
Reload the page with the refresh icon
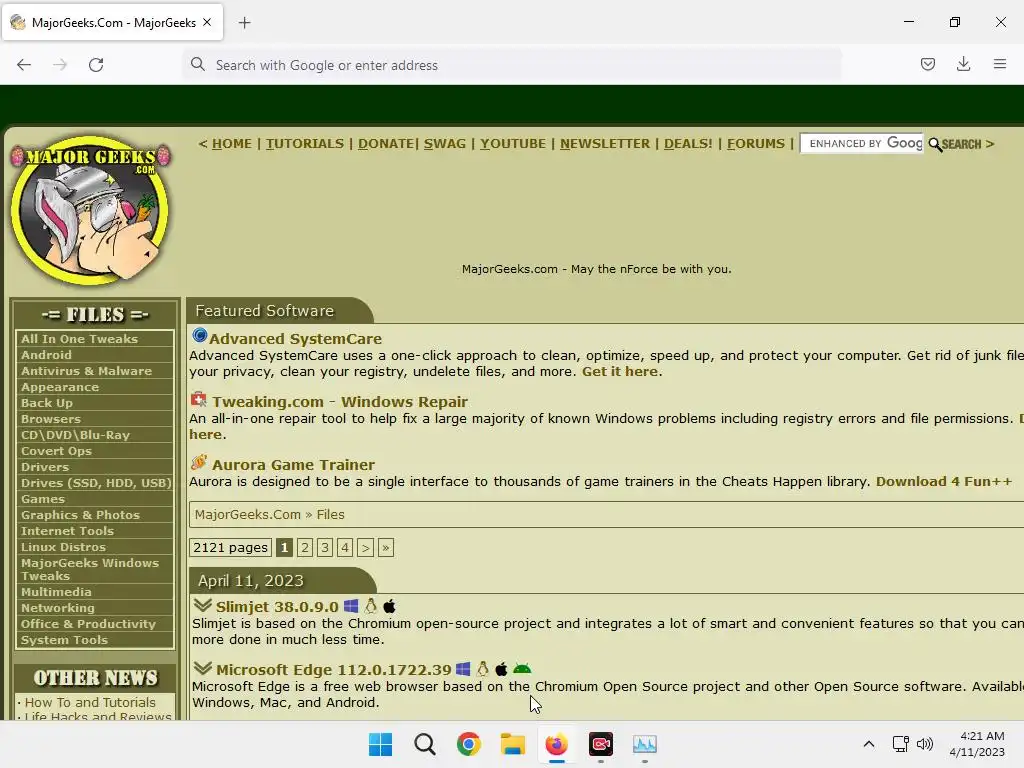[96, 65]
